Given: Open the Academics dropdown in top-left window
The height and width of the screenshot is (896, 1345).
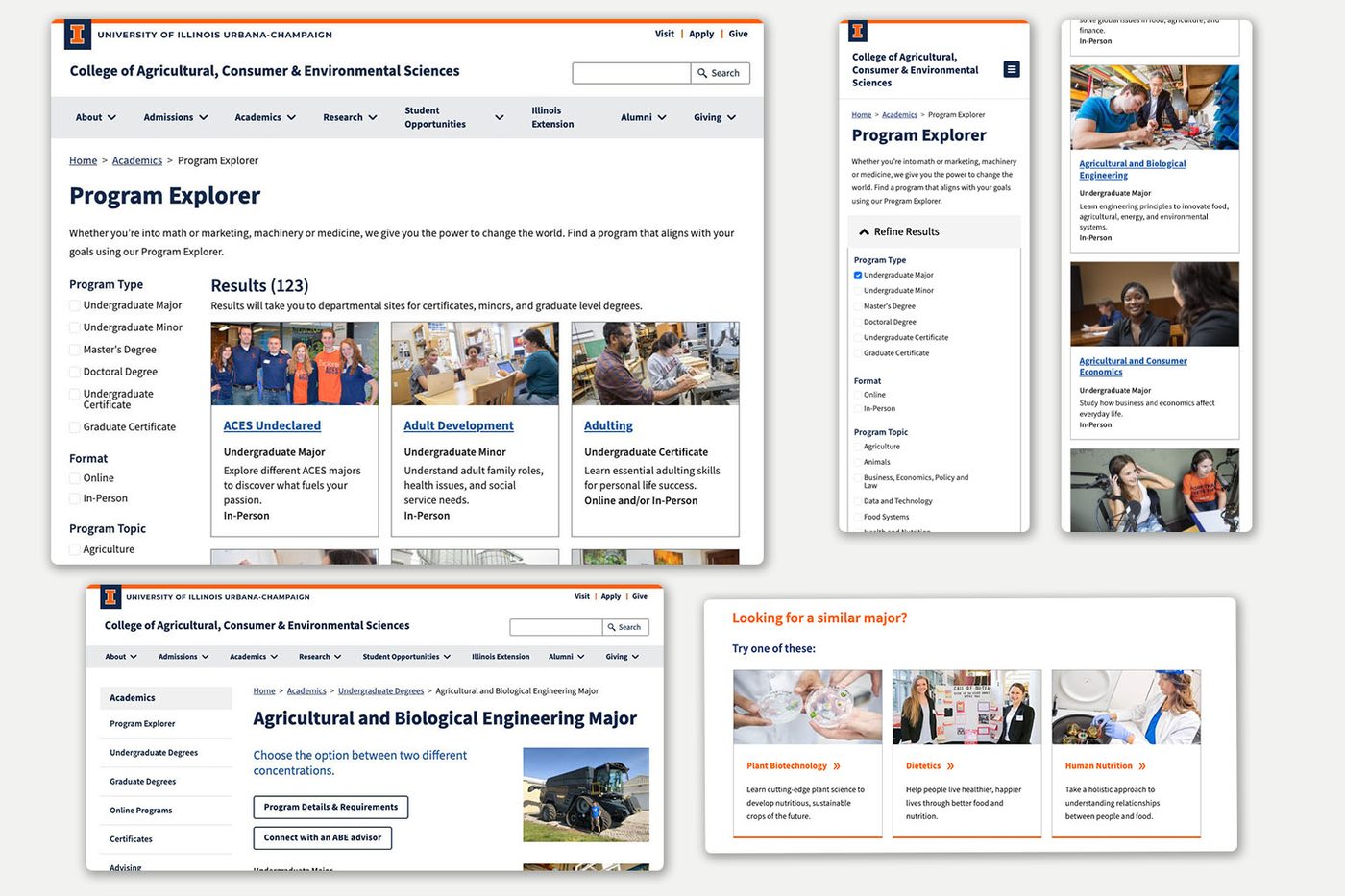Looking at the screenshot, I should tap(265, 117).
